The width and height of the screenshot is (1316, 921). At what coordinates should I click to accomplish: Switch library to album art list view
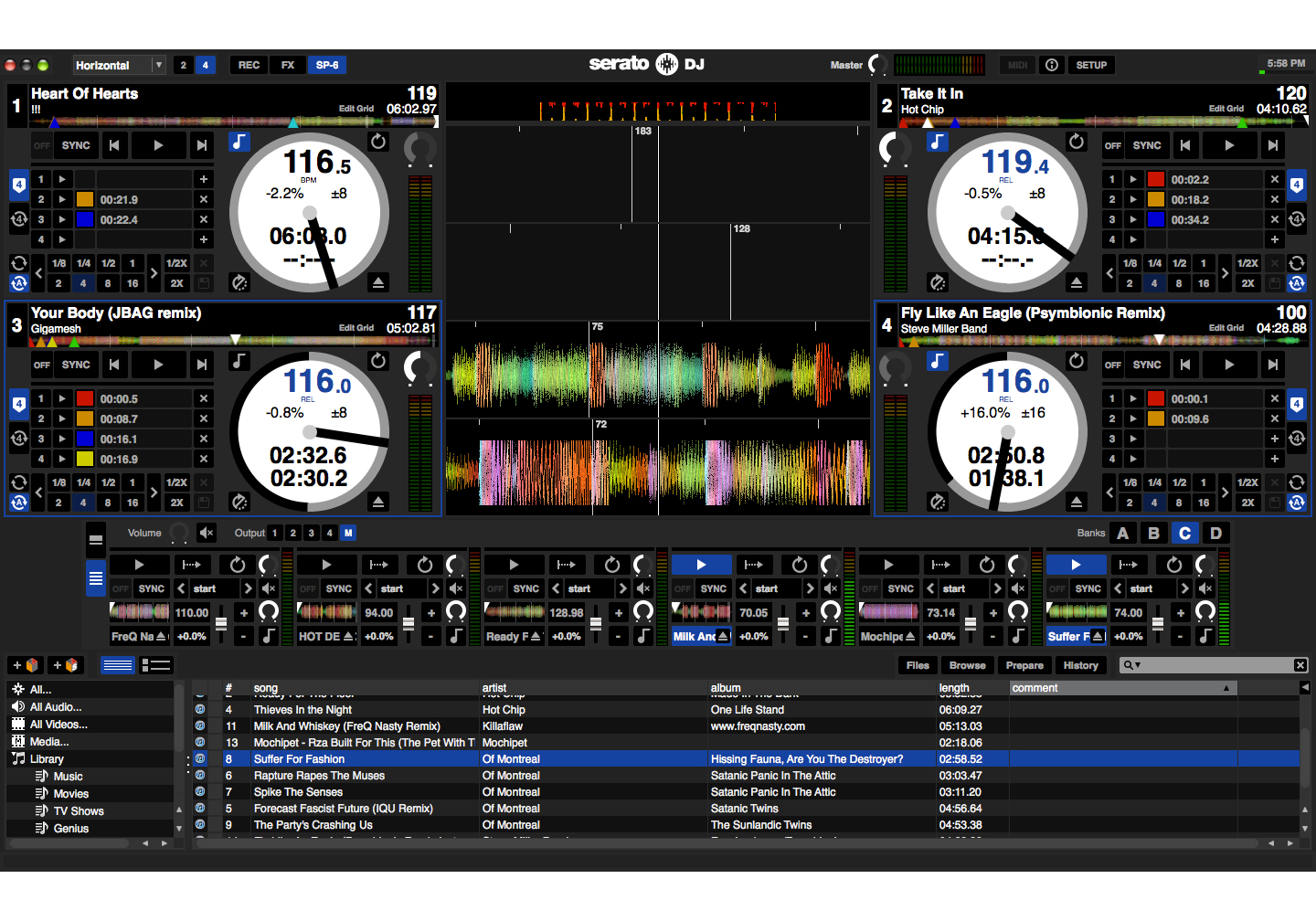(x=156, y=665)
